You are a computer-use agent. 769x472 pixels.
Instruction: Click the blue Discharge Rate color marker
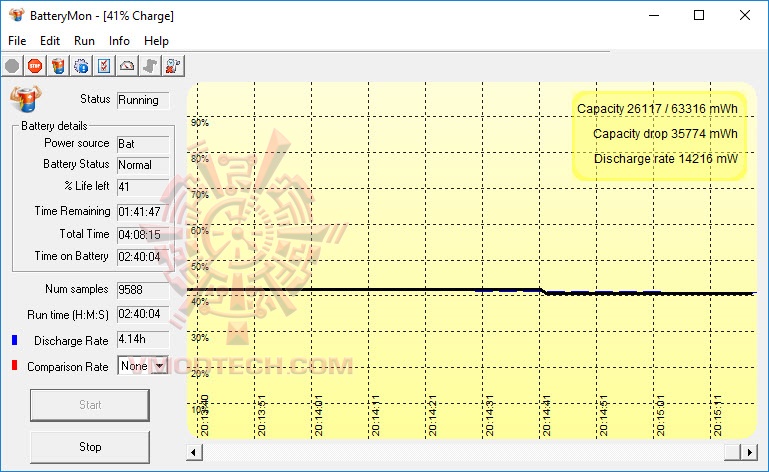pyautogui.click(x=14, y=340)
